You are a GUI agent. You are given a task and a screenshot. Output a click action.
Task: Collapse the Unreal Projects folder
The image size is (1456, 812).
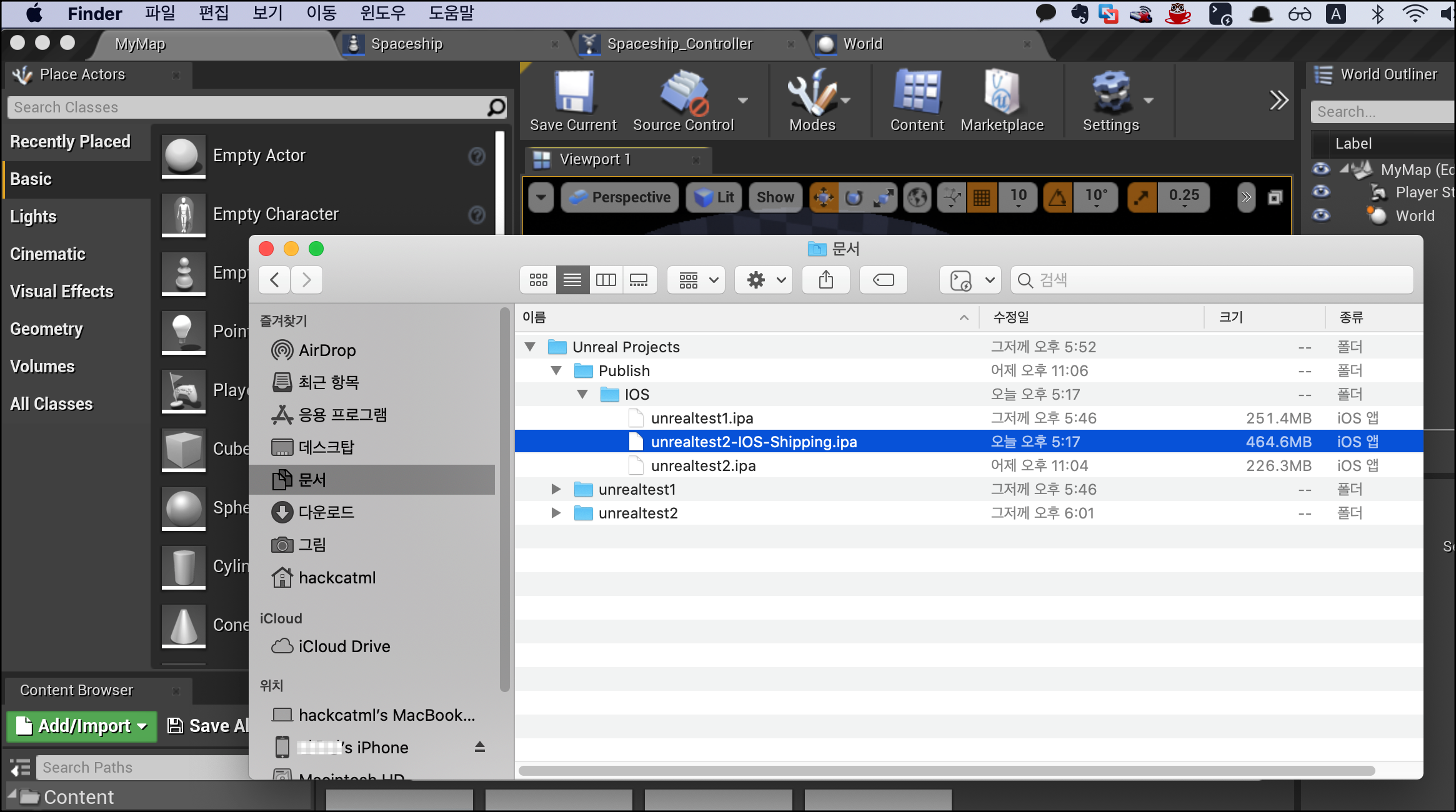[530, 347]
